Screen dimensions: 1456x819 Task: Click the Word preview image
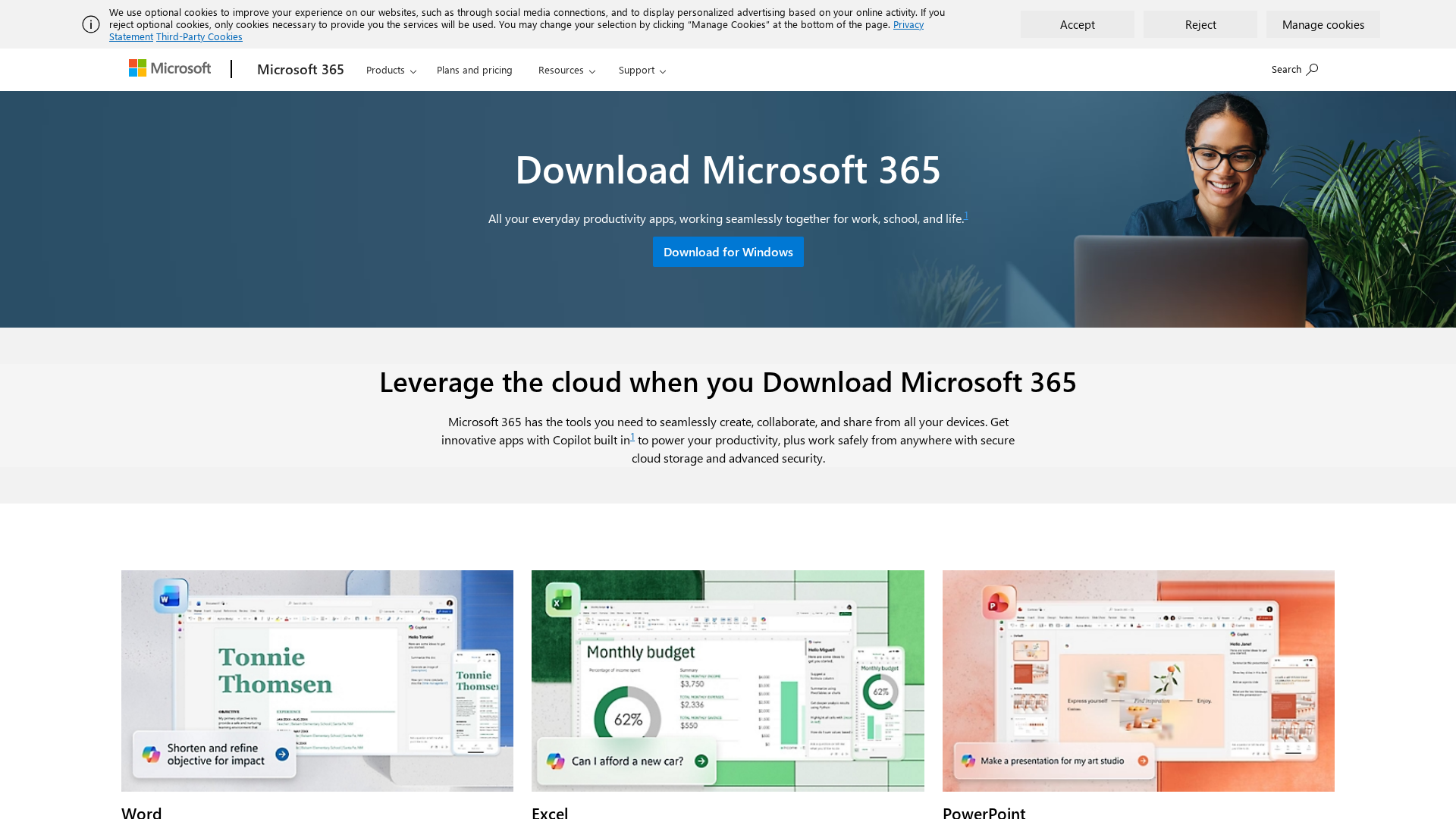click(317, 681)
